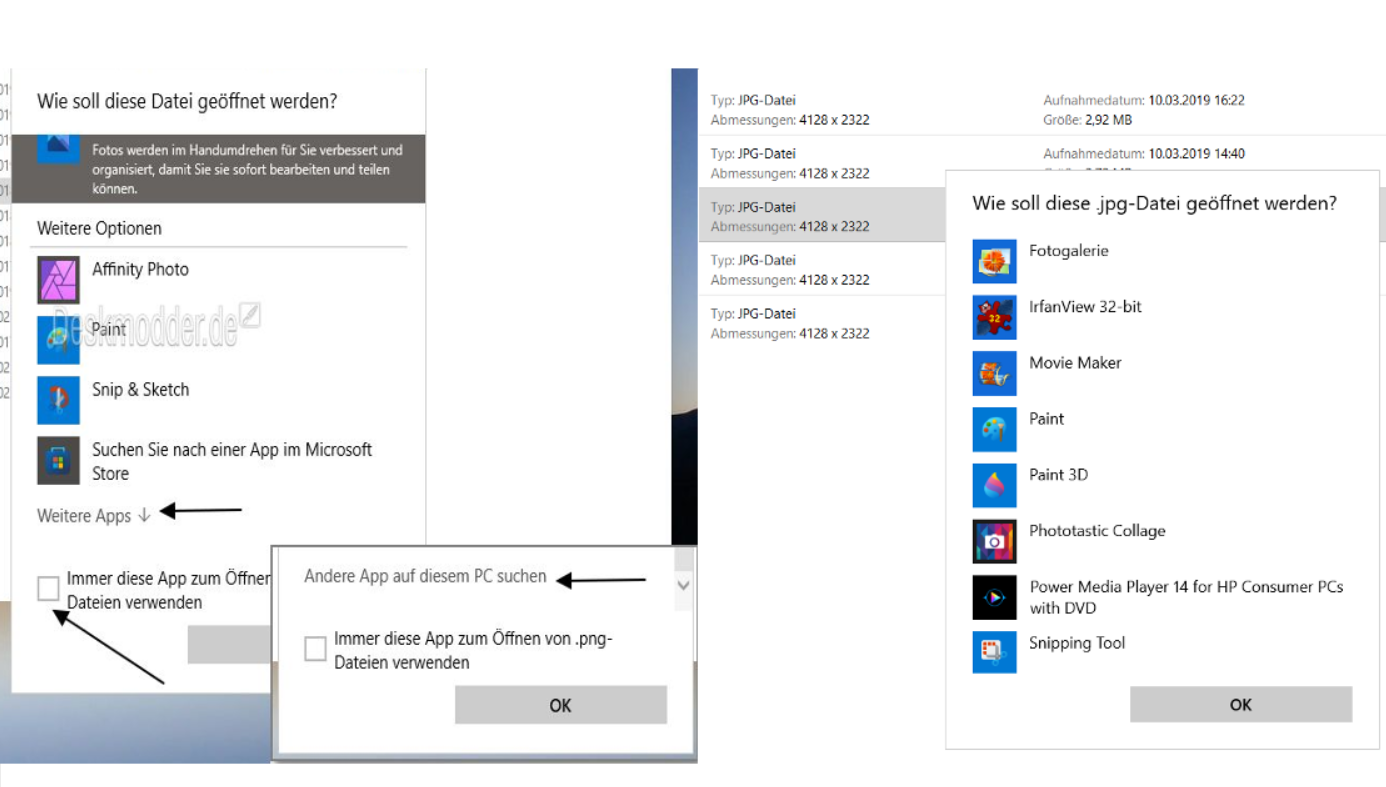Viewport: 1386px width, 787px height.
Task: Click 'Andere App auf diesem PC suchen'
Action: [425, 576]
